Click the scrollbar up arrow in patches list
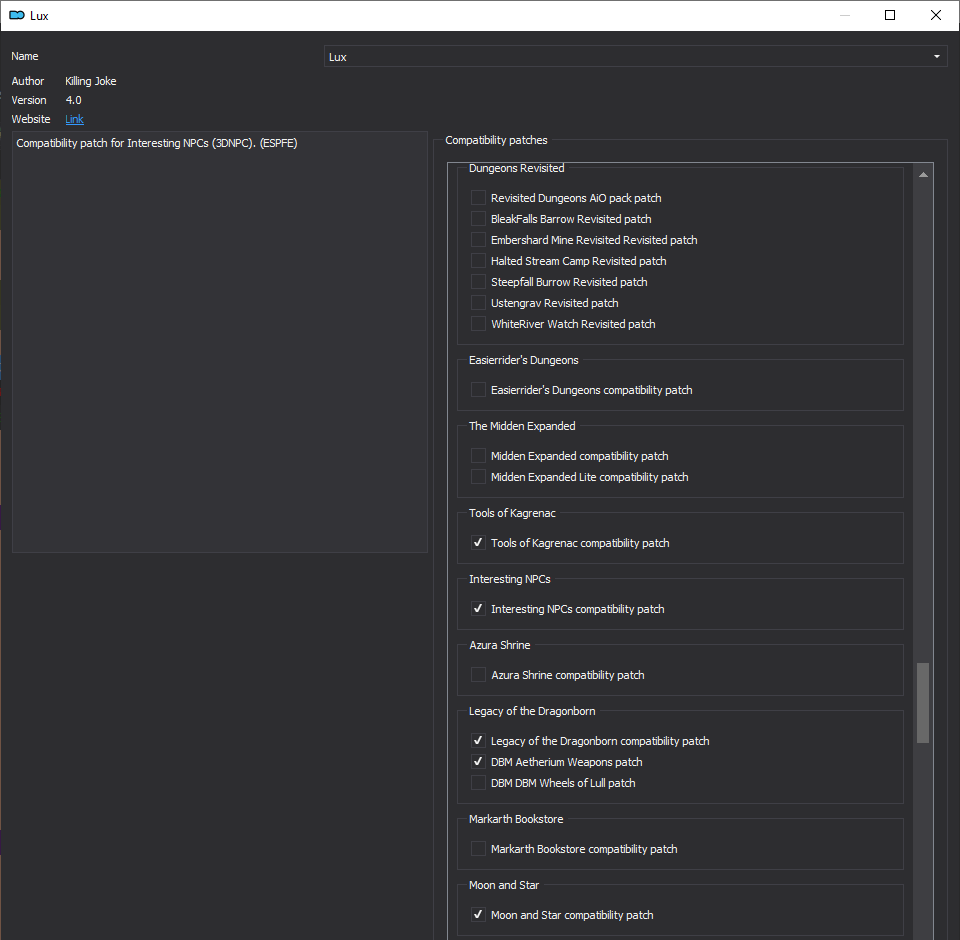This screenshot has width=960, height=940. 923,175
